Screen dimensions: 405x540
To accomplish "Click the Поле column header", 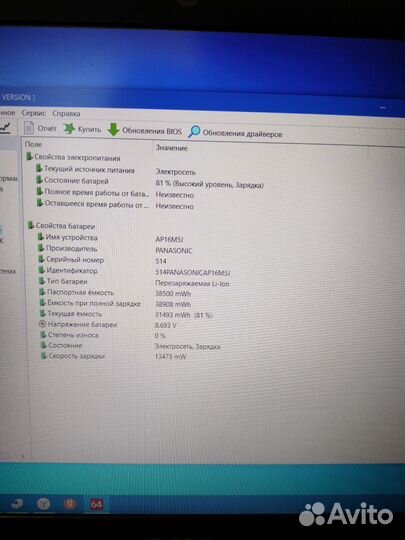I will pos(33,144).
